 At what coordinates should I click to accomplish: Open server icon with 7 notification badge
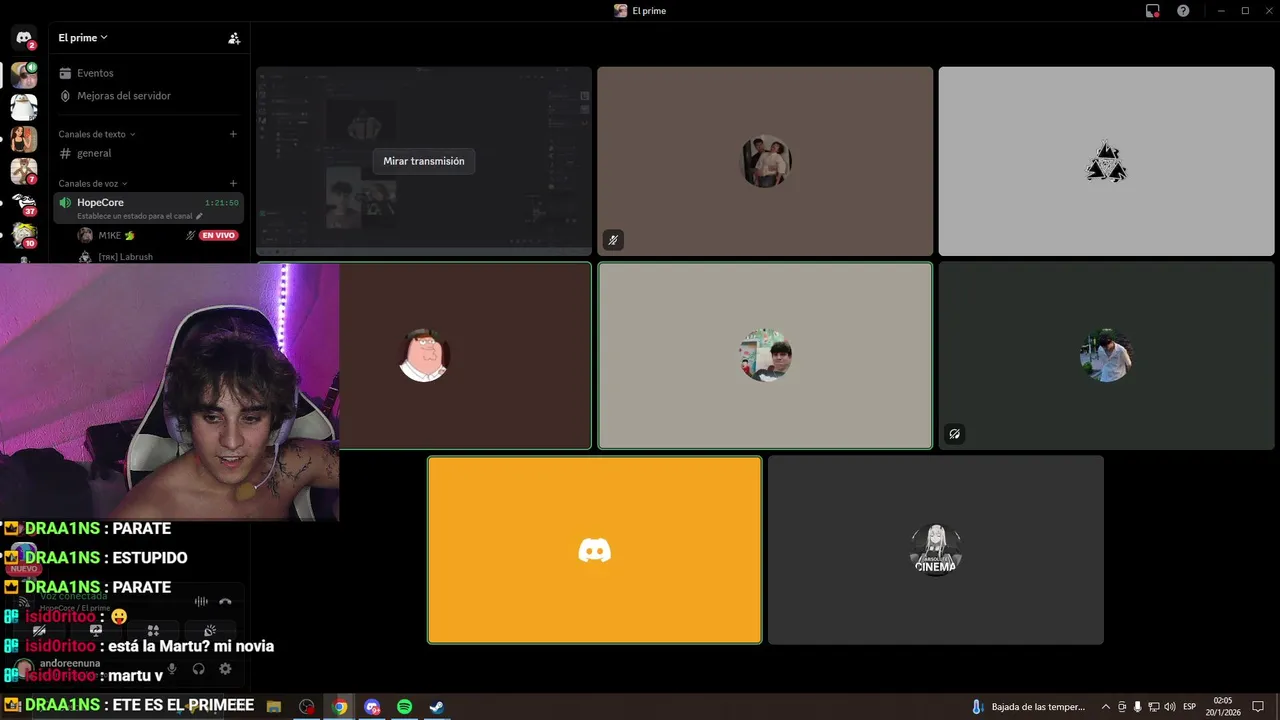click(x=24, y=171)
